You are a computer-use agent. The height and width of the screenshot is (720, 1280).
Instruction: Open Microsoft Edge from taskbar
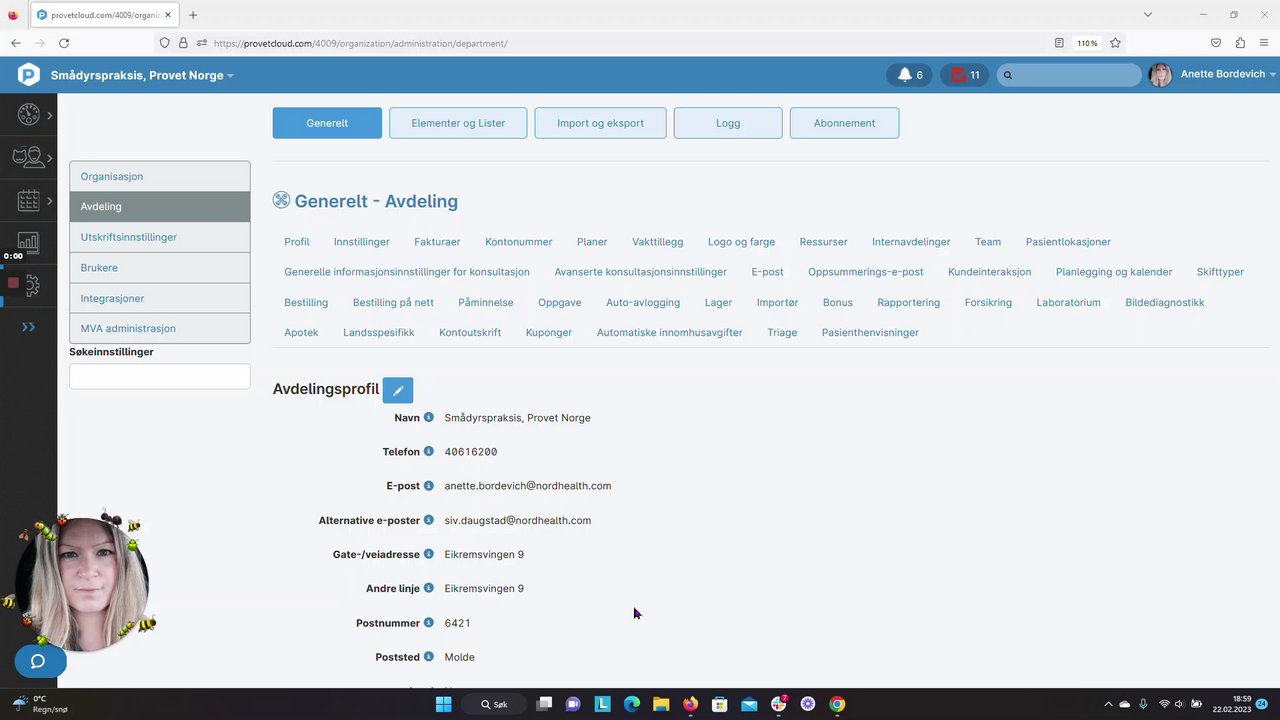tap(632, 704)
